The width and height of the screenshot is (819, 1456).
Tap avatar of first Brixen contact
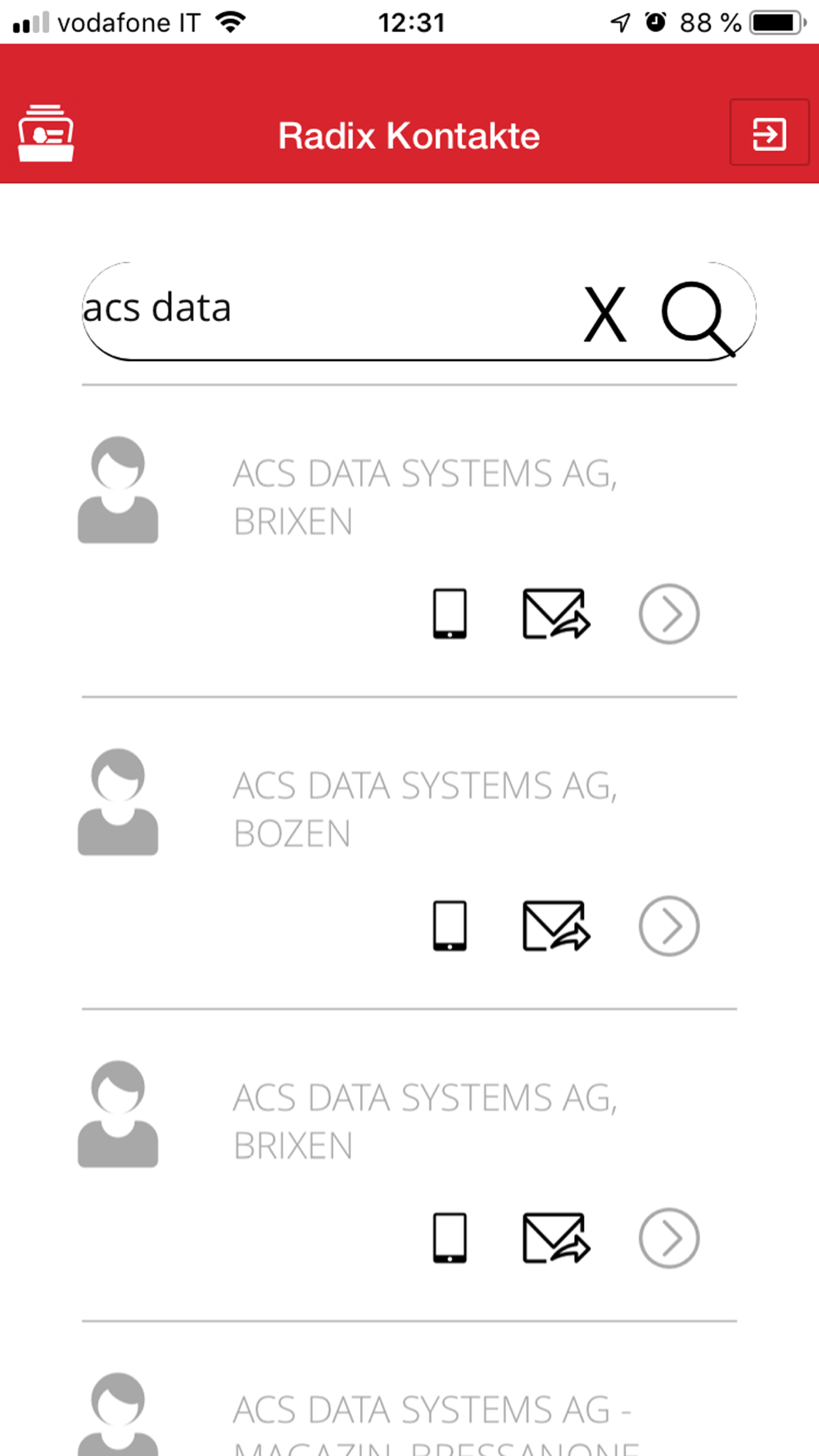[118, 490]
